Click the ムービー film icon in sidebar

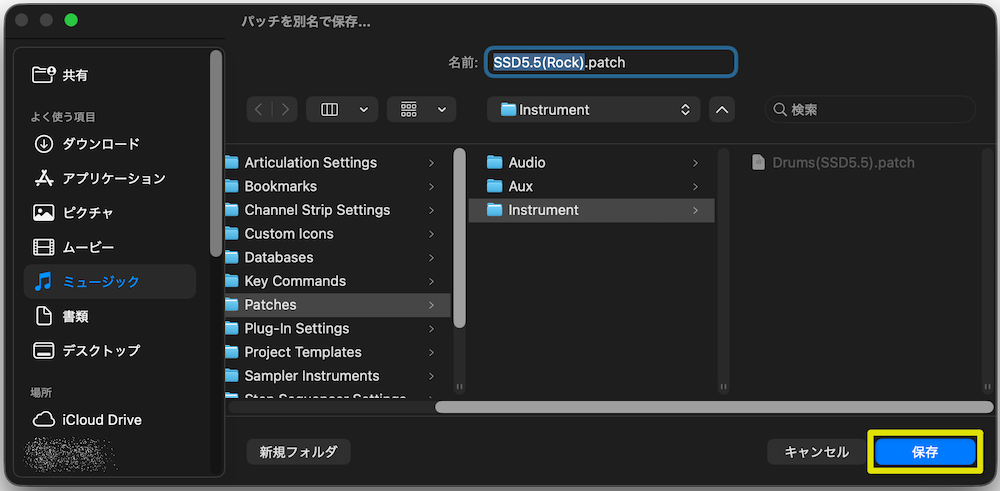pos(43,247)
